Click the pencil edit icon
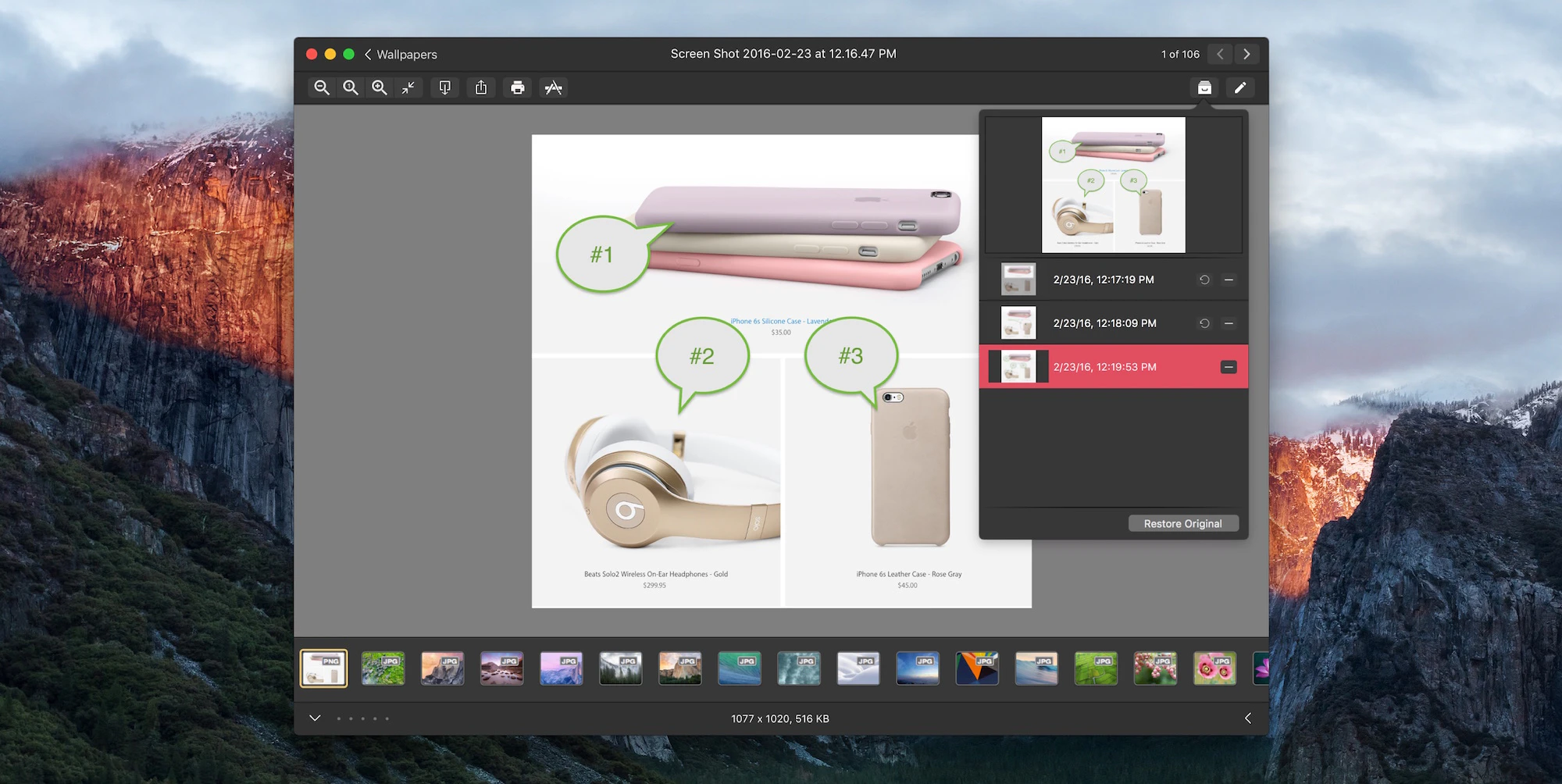 [1240, 87]
